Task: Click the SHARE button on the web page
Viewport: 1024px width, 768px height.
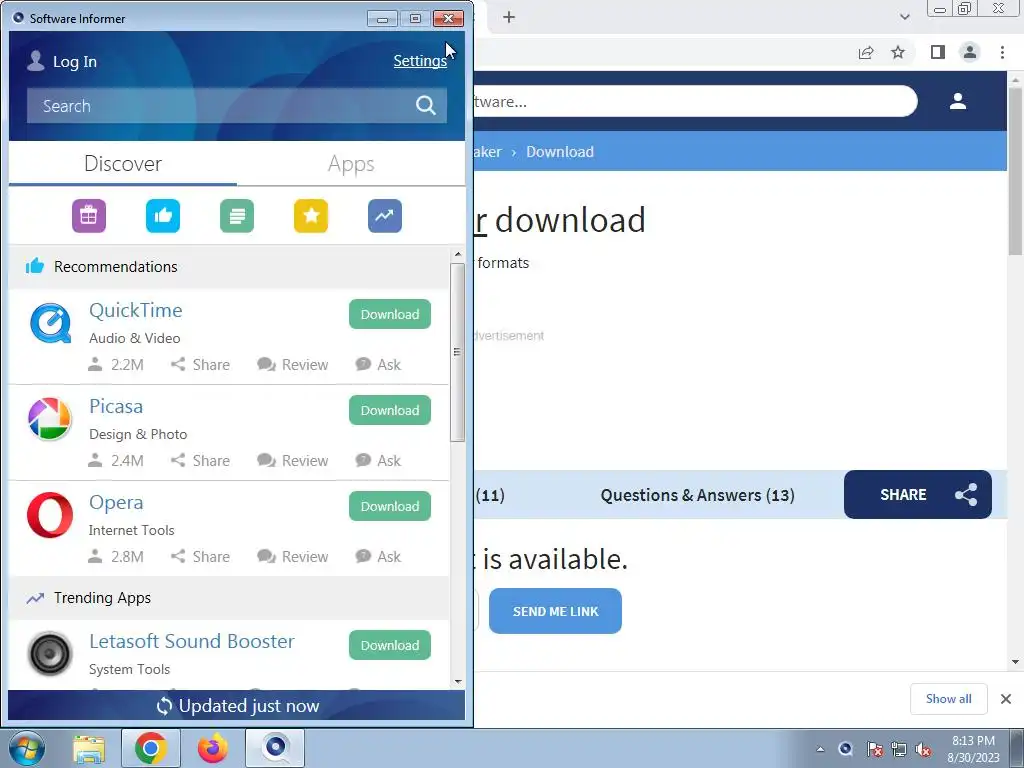Action: tap(918, 494)
